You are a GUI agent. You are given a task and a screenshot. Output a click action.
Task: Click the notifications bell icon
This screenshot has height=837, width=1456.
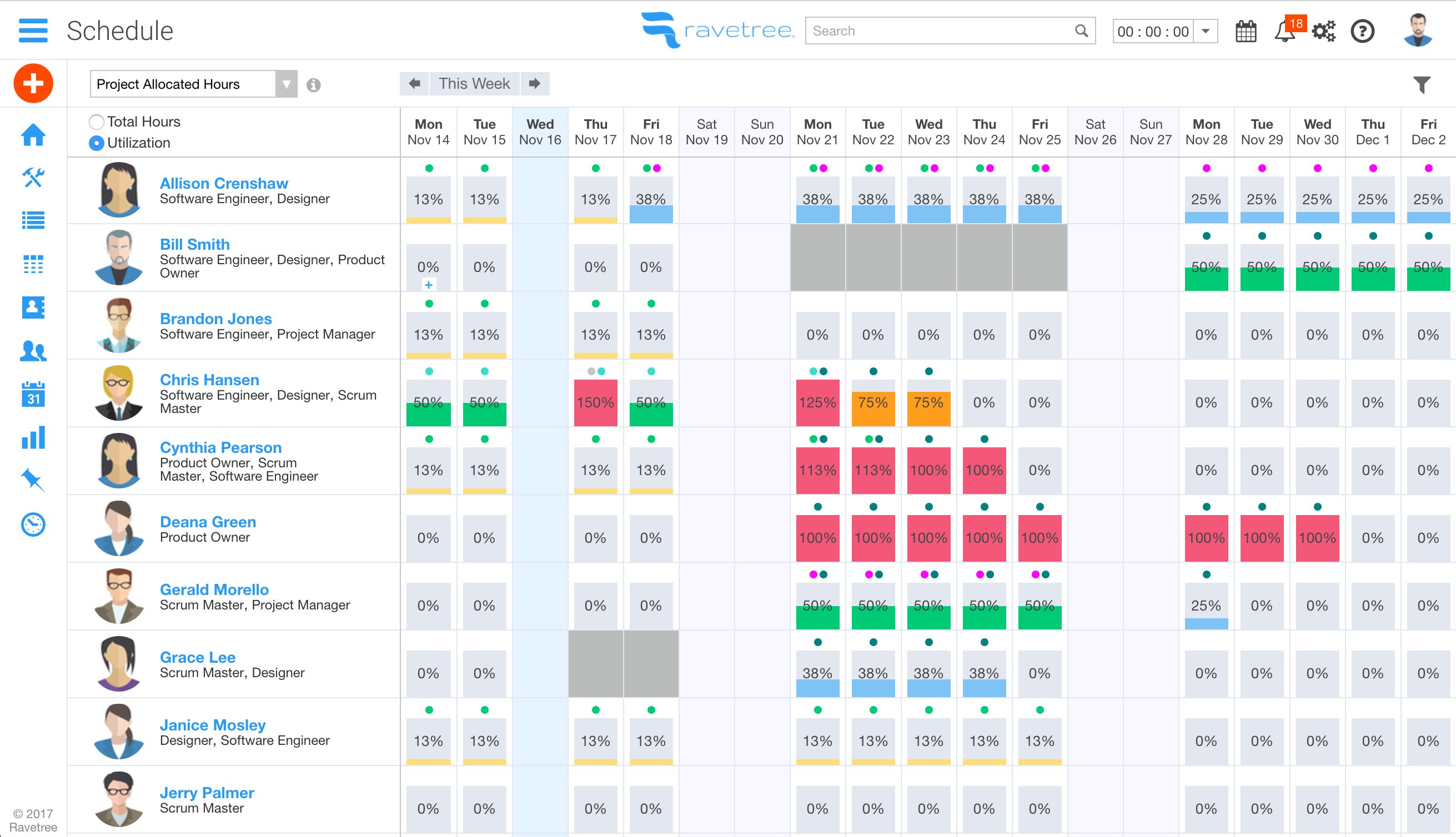coord(1284,31)
